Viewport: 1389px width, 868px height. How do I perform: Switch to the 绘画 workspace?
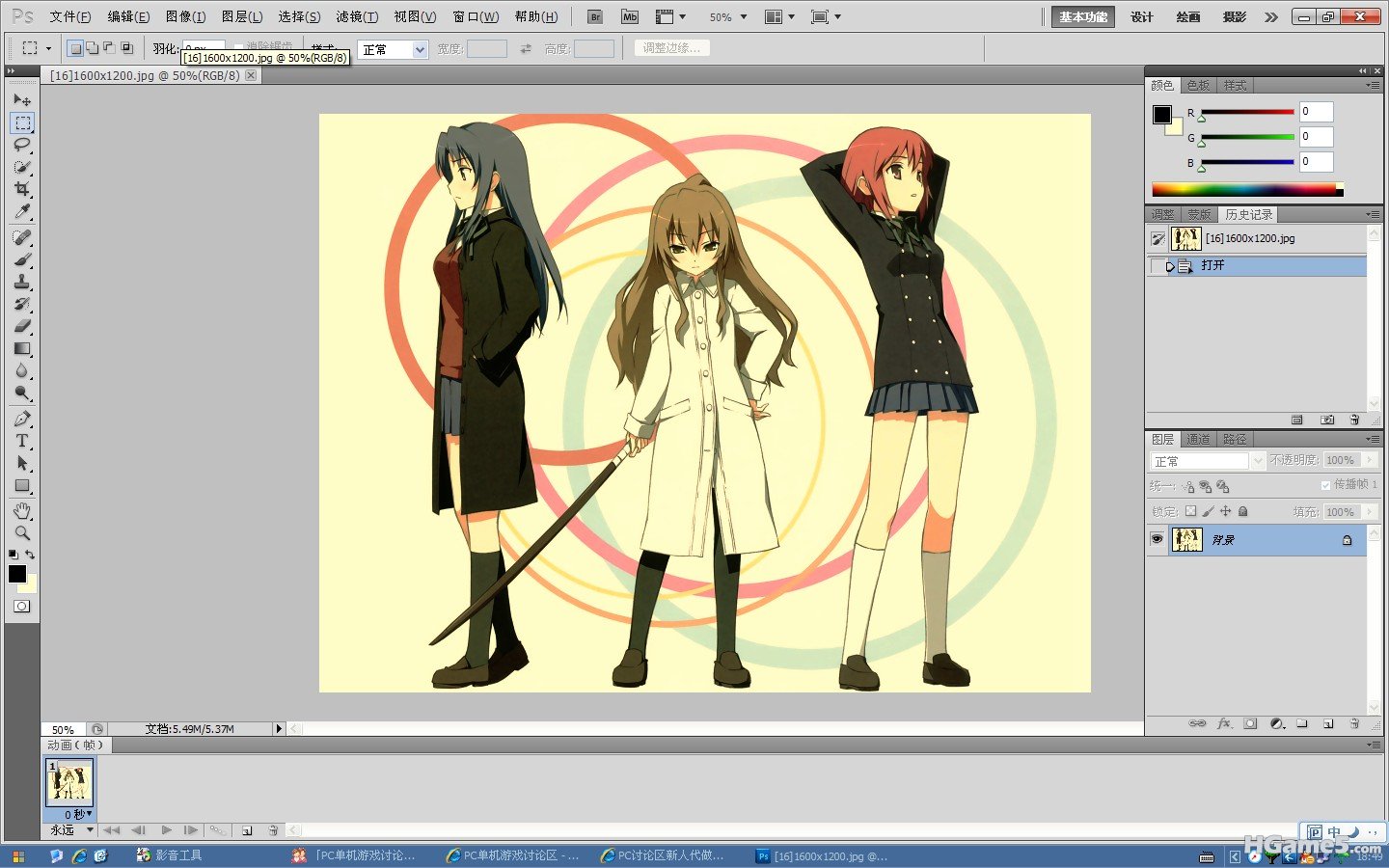pyautogui.click(x=1188, y=16)
